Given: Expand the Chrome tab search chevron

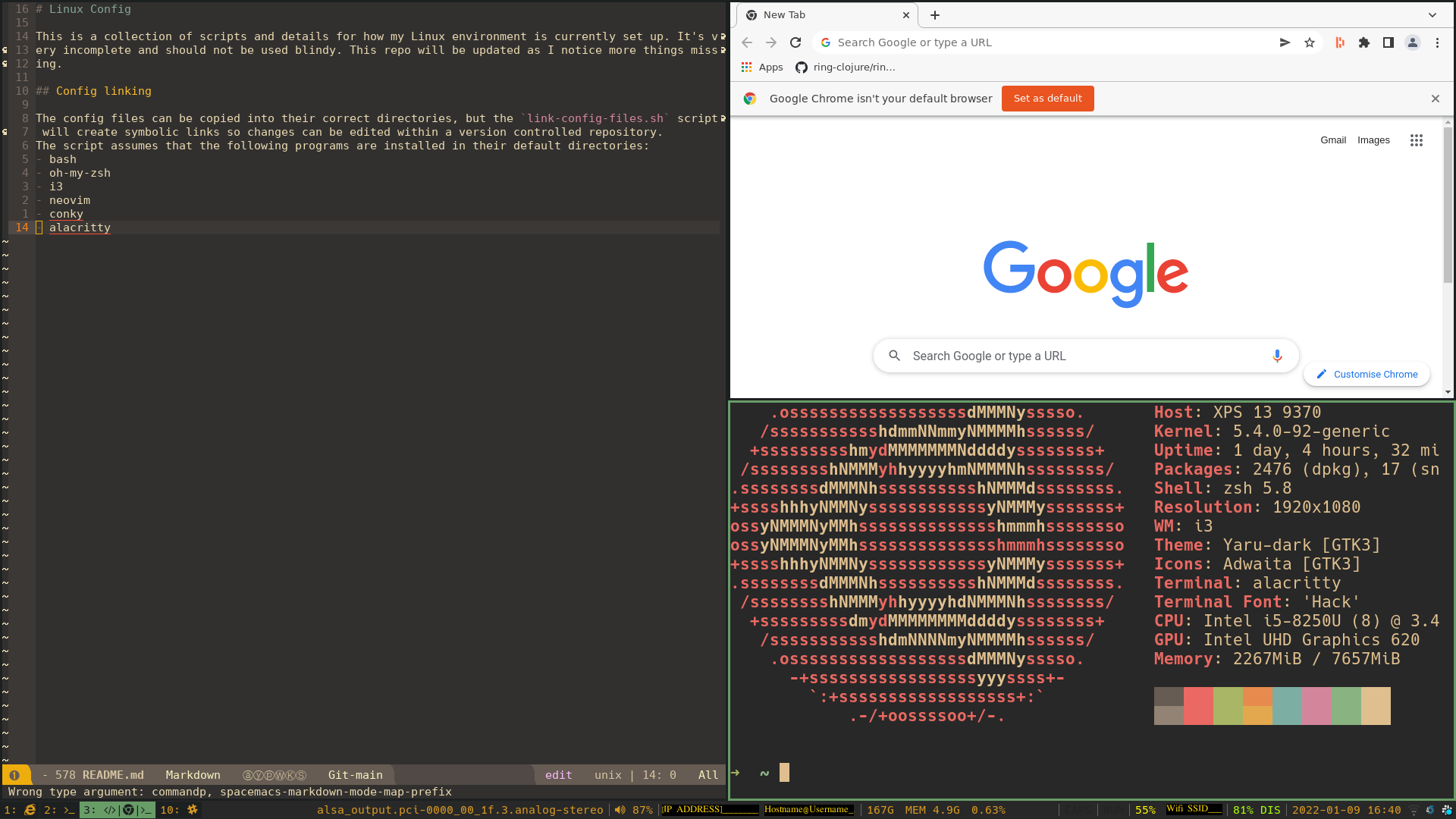Looking at the screenshot, I should pyautogui.click(x=1432, y=15).
